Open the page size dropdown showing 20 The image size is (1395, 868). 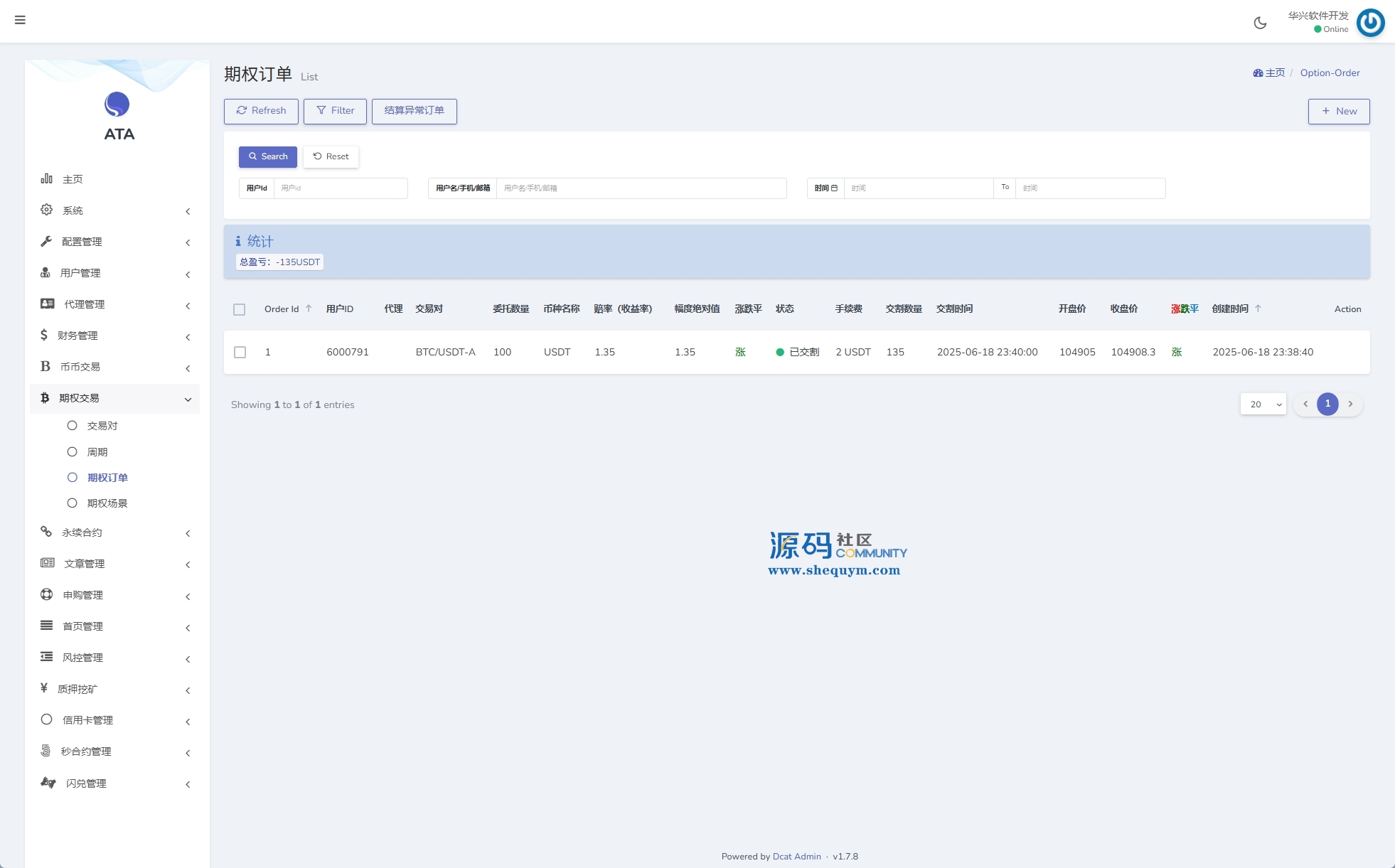click(x=1263, y=404)
